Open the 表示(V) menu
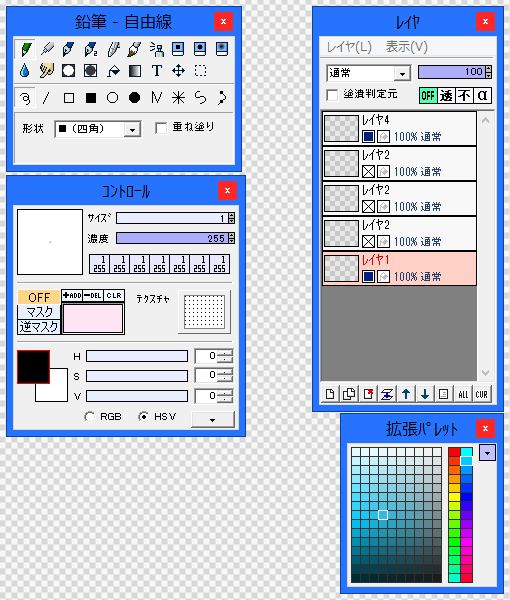 click(406, 47)
